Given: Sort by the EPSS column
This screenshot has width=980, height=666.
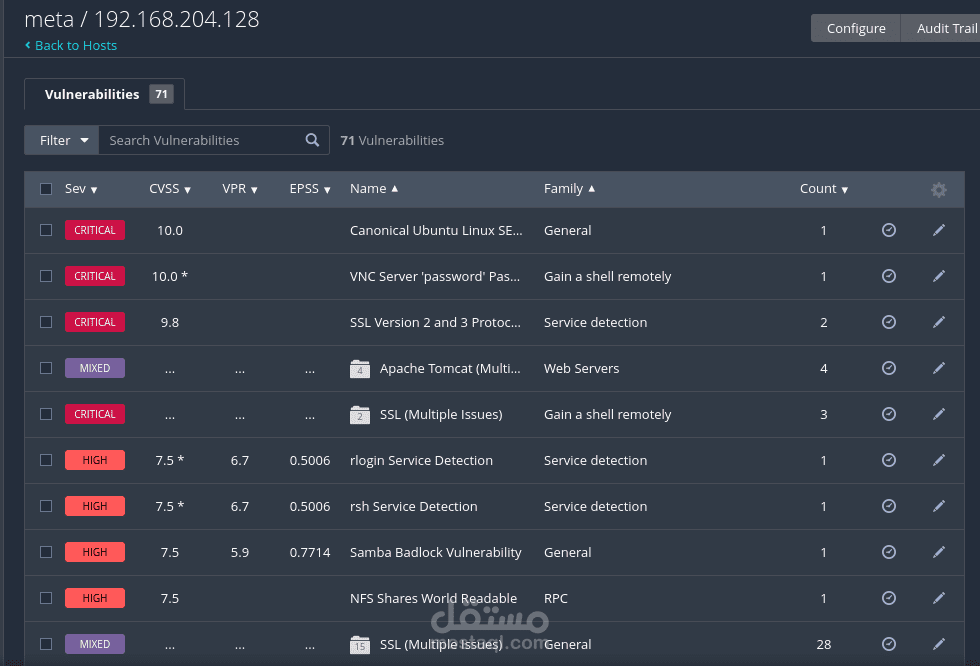Looking at the screenshot, I should 309,189.
